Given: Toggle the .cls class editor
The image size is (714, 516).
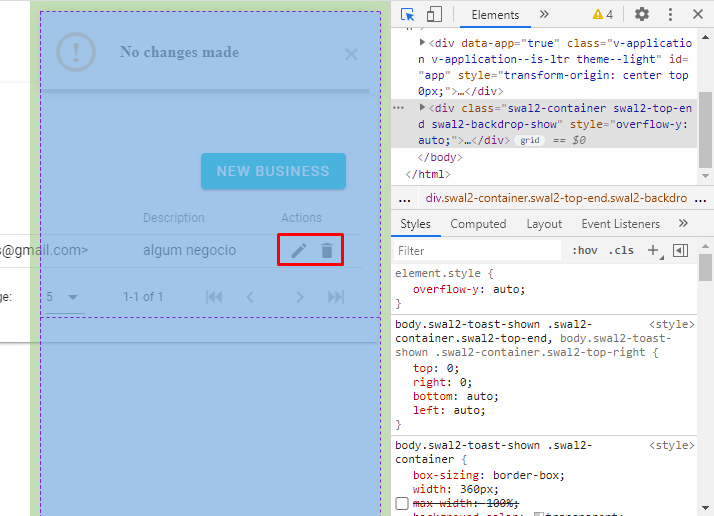Looking at the screenshot, I should (x=621, y=250).
